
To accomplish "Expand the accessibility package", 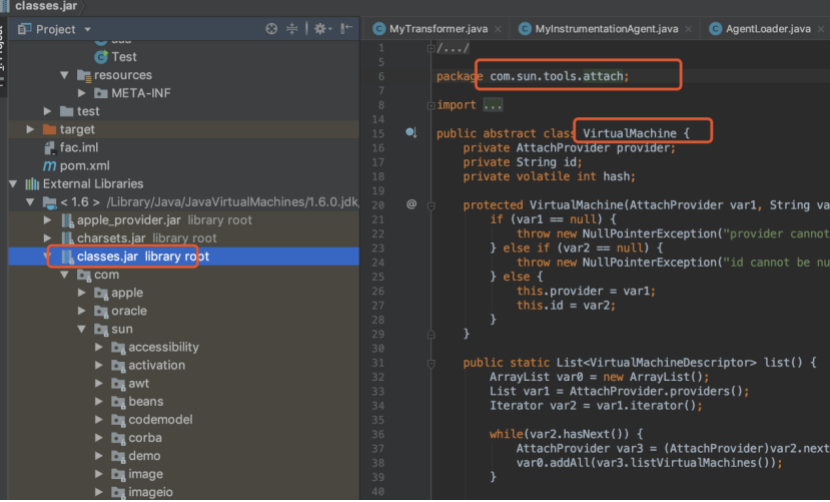I will [x=98, y=347].
